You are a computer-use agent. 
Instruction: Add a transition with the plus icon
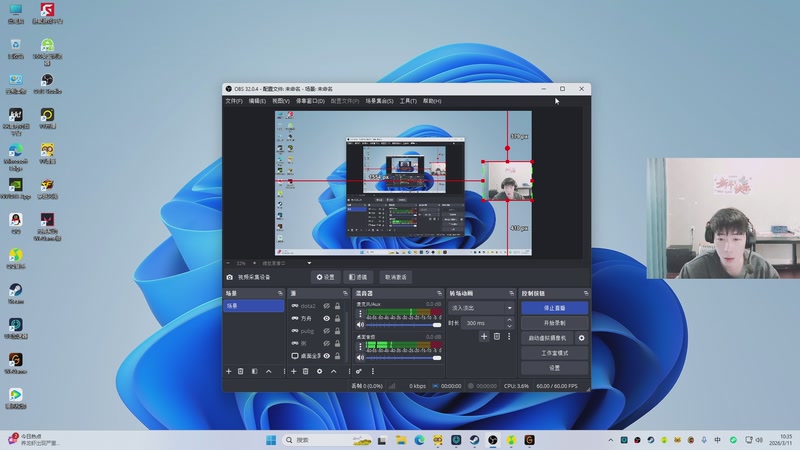pos(484,336)
